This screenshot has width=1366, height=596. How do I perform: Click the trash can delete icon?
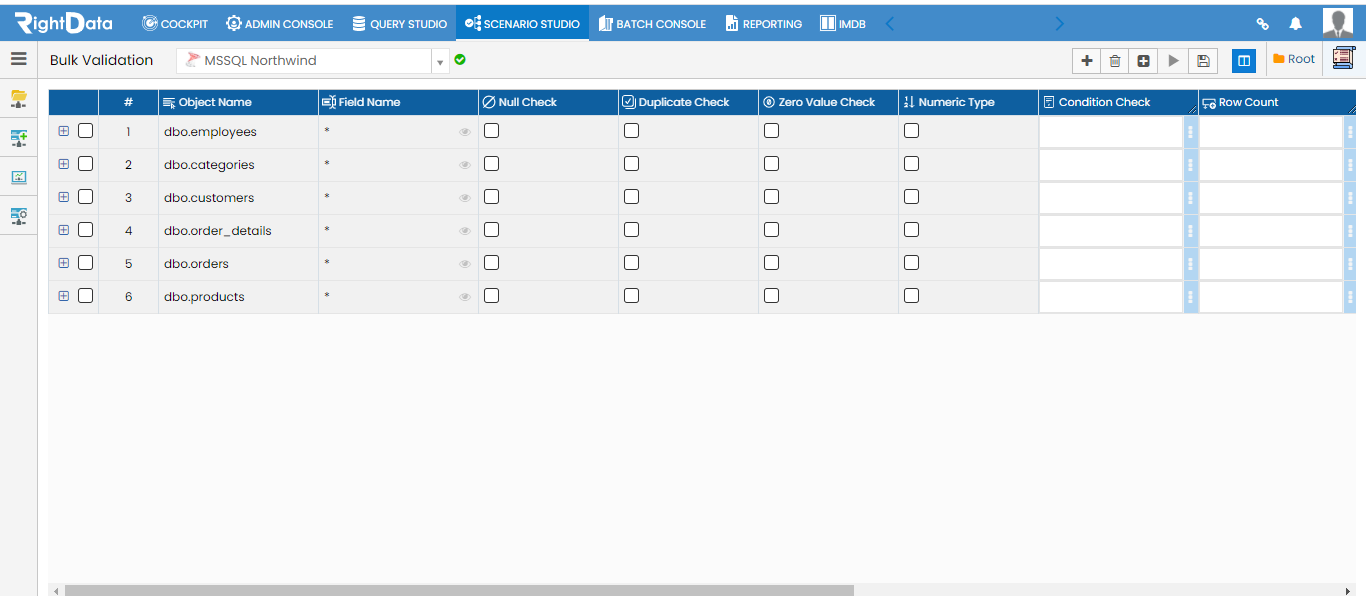[1115, 61]
